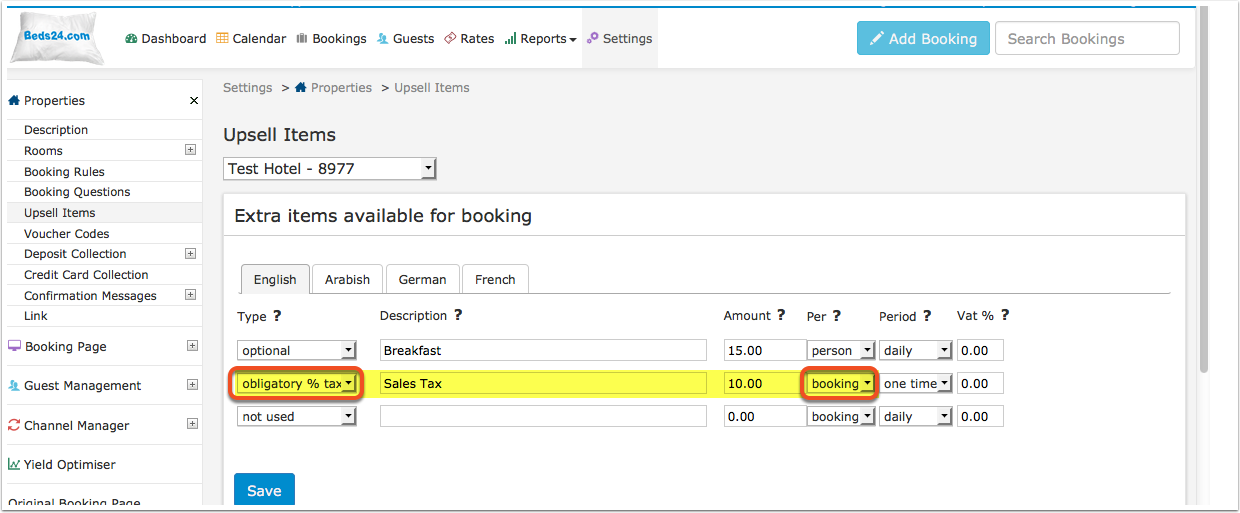Click the Per help question mark
Screen dimensions: 1240x513
pos(836,316)
